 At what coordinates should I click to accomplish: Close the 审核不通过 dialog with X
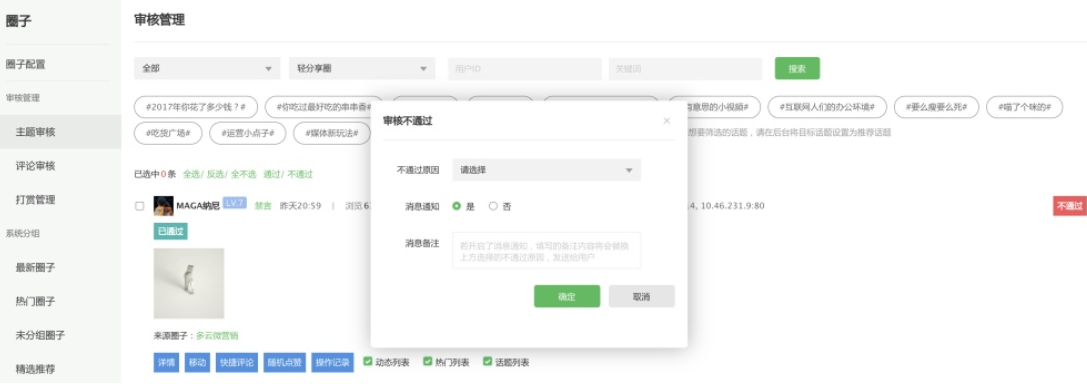click(667, 121)
